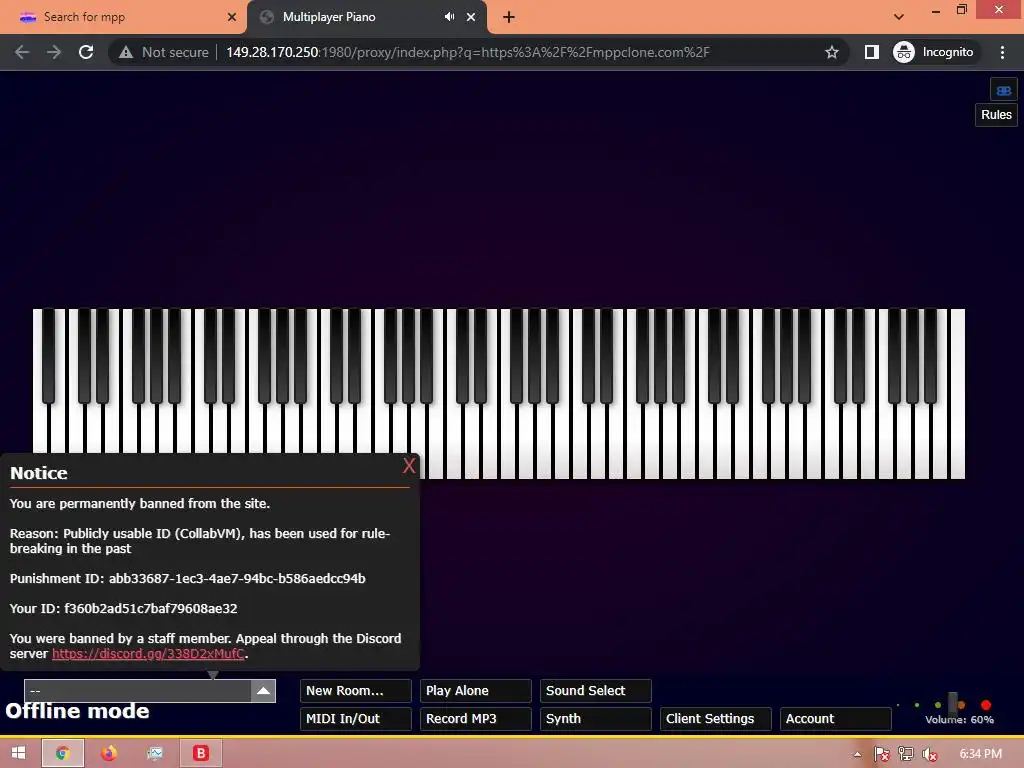Open the Synth panel
1024x768 pixels.
click(x=596, y=719)
